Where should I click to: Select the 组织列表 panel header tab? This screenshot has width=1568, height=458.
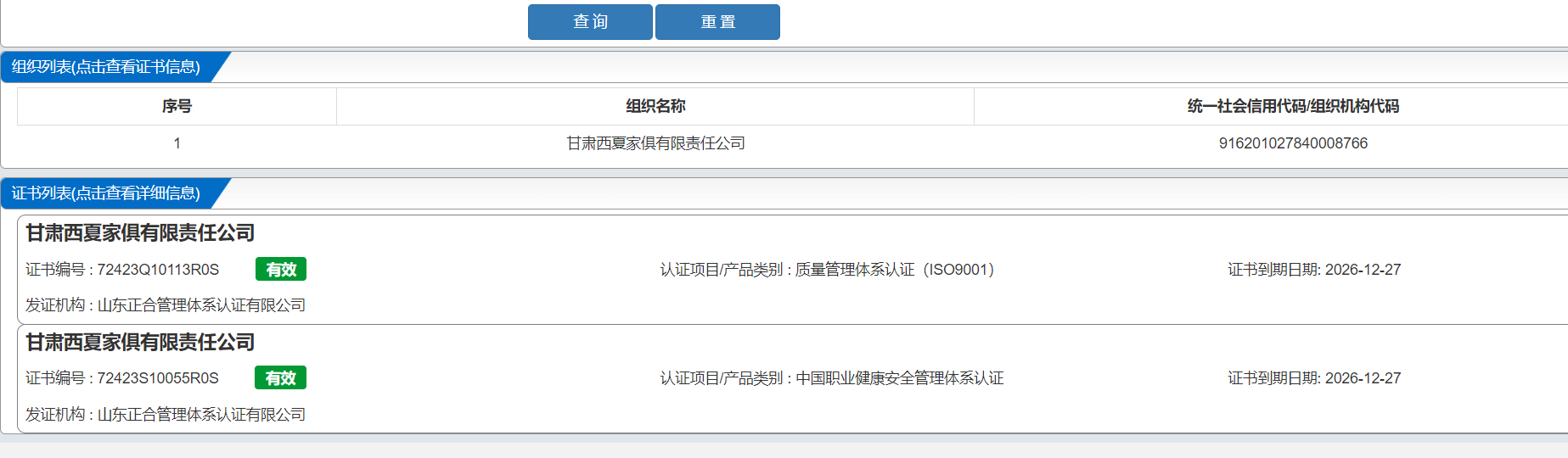click(x=106, y=67)
